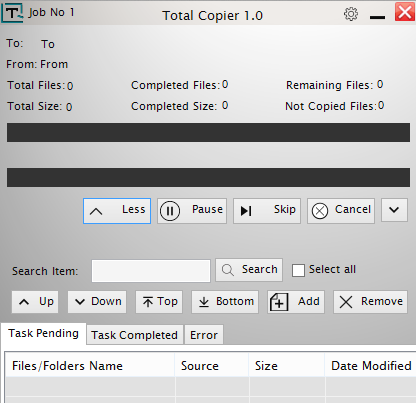Sort by the Size column header
The image size is (416, 403).
click(x=287, y=366)
